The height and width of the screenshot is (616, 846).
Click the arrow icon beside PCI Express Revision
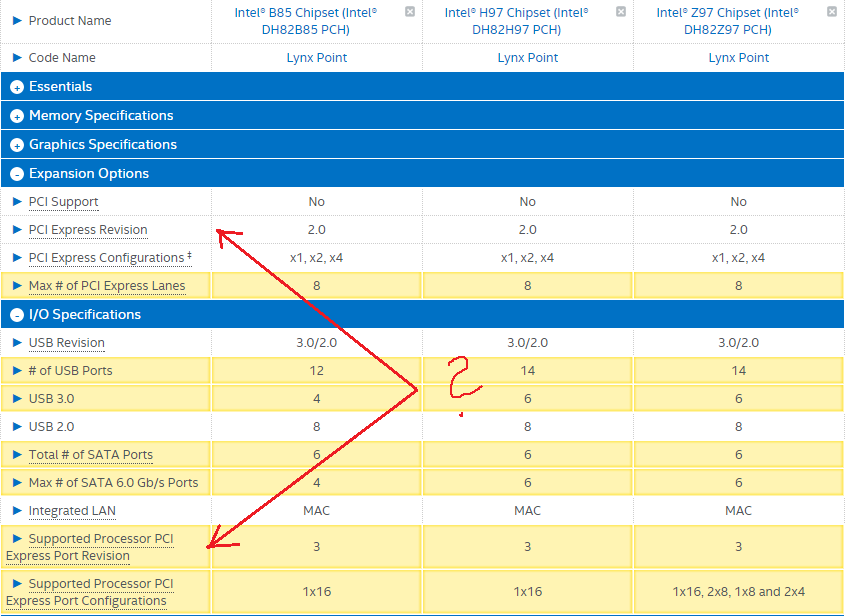pos(17,229)
